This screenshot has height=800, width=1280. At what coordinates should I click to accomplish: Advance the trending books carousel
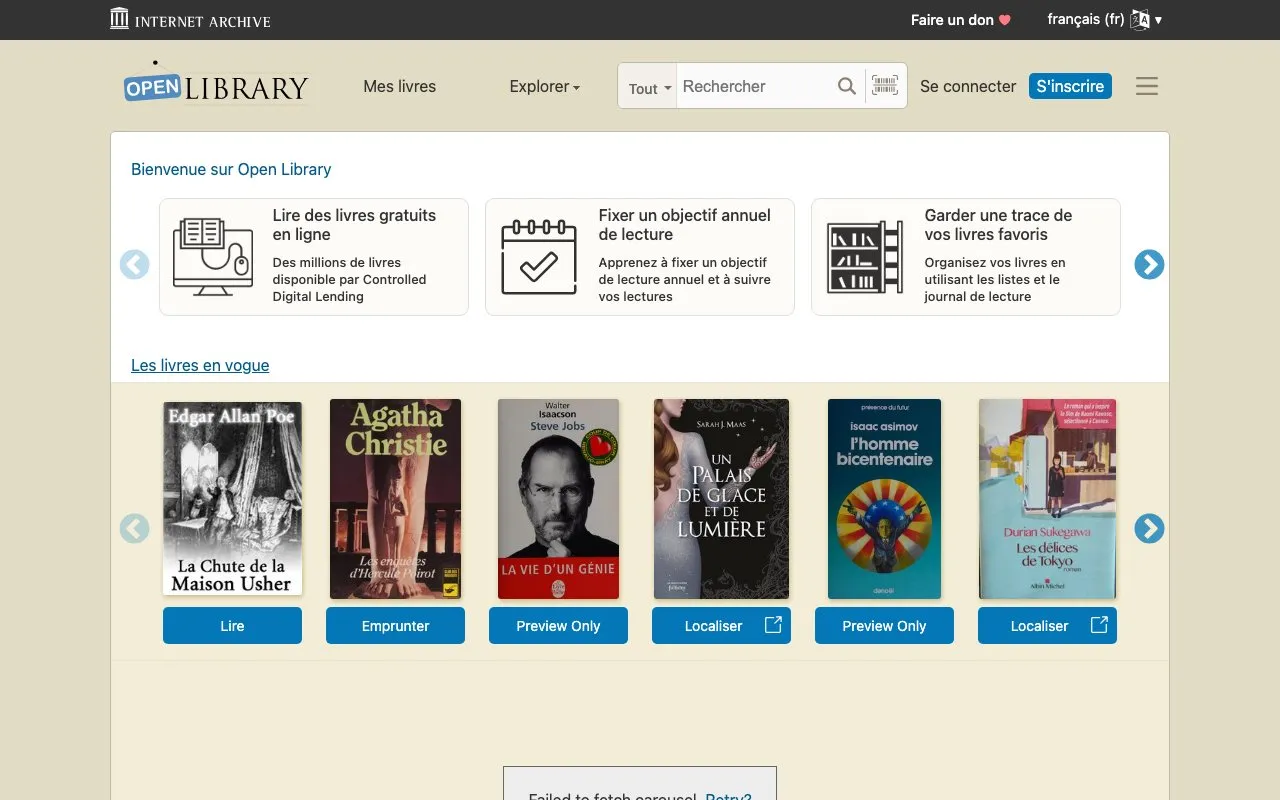[x=1149, y=528]
